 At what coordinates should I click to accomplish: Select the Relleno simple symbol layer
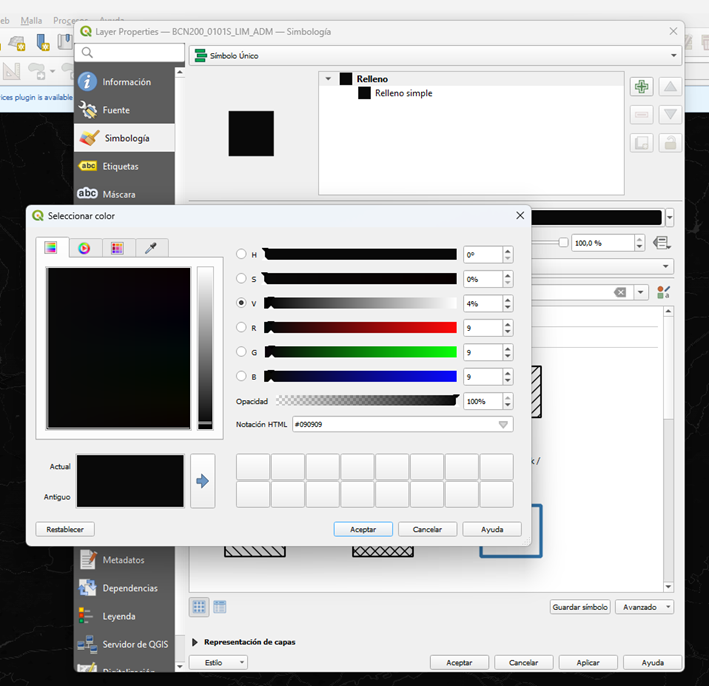click(x=403, y=93)
